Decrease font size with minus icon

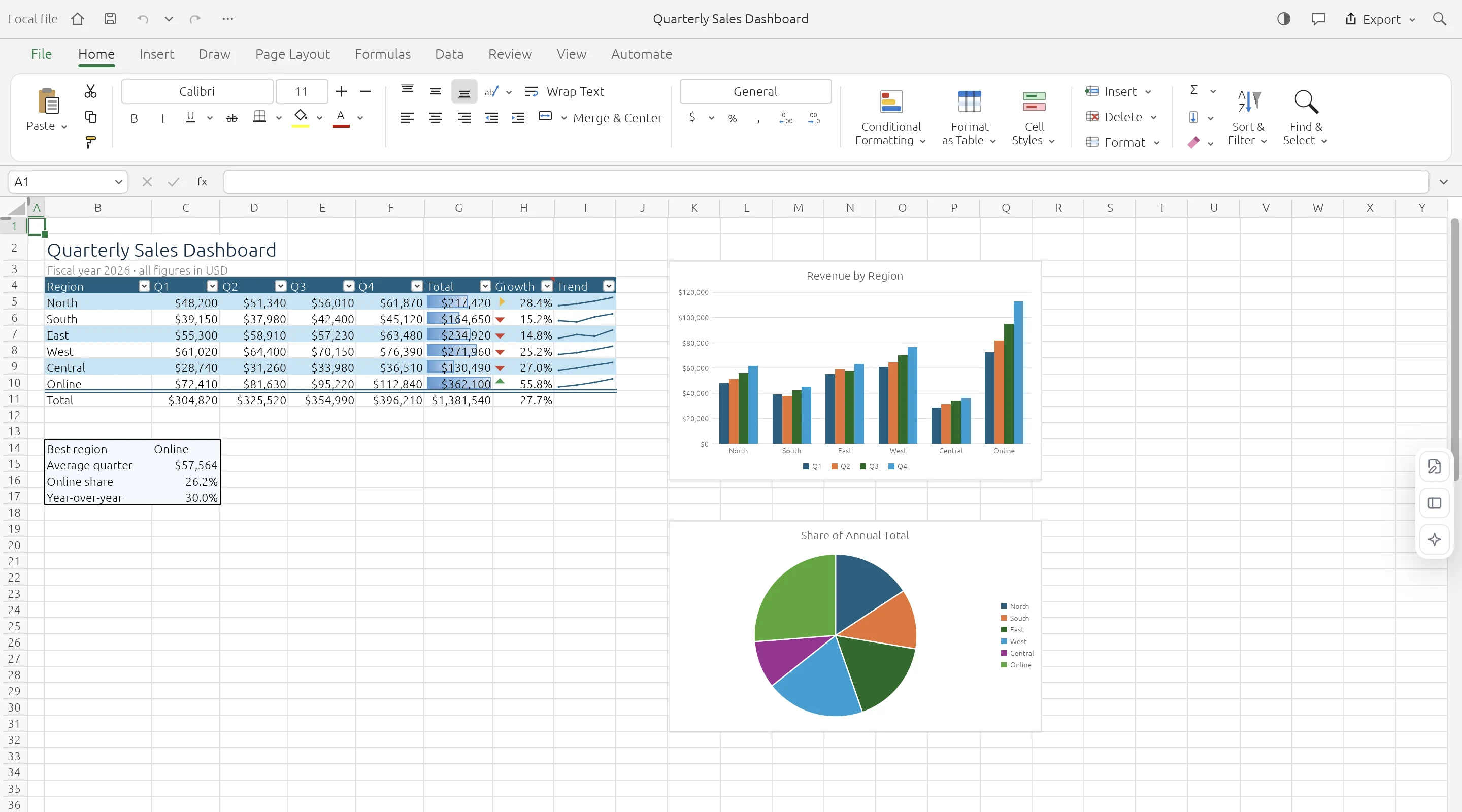[x=365, y=91]
